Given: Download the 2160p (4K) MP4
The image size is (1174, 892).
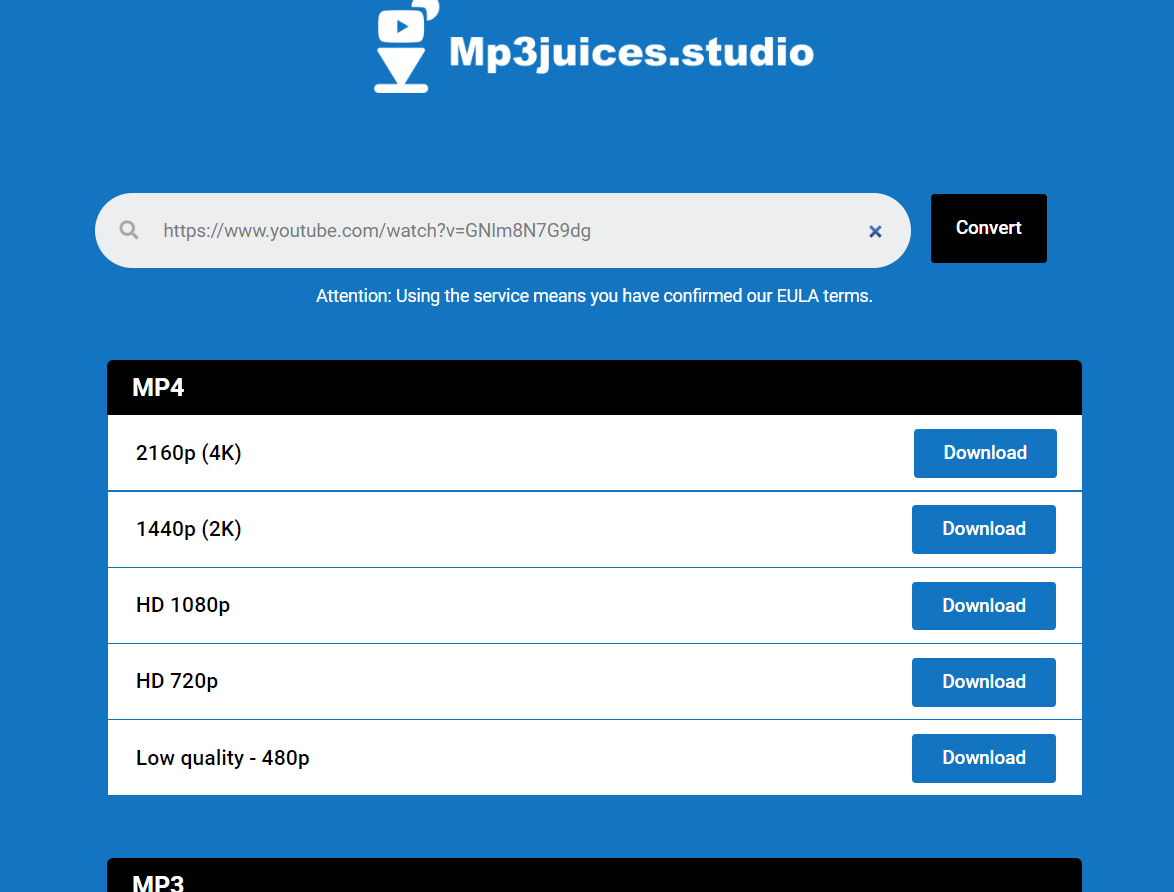Looking at the screenshot, I should (985, 453).
